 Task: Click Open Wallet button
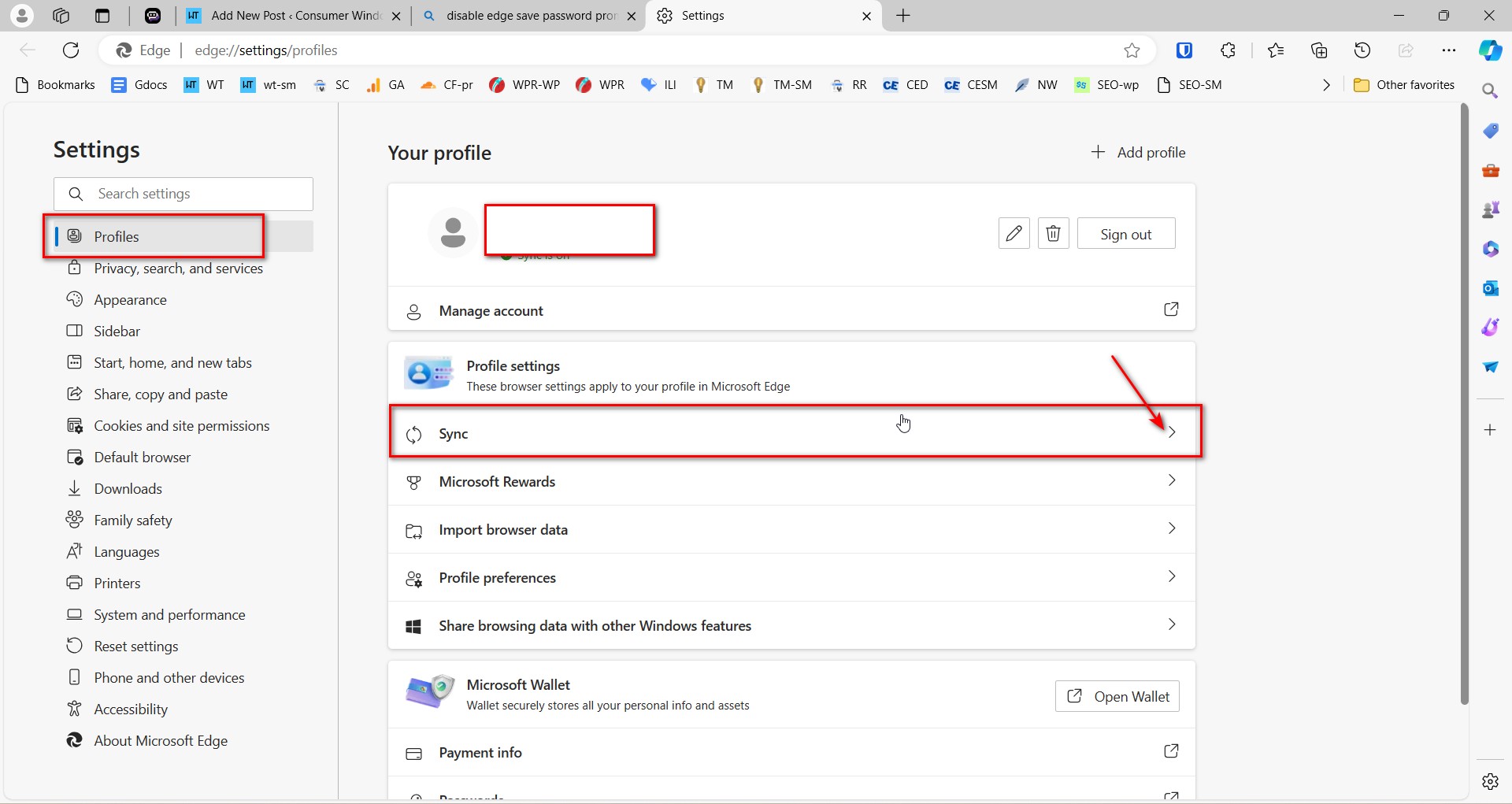tap(1117, 696)
